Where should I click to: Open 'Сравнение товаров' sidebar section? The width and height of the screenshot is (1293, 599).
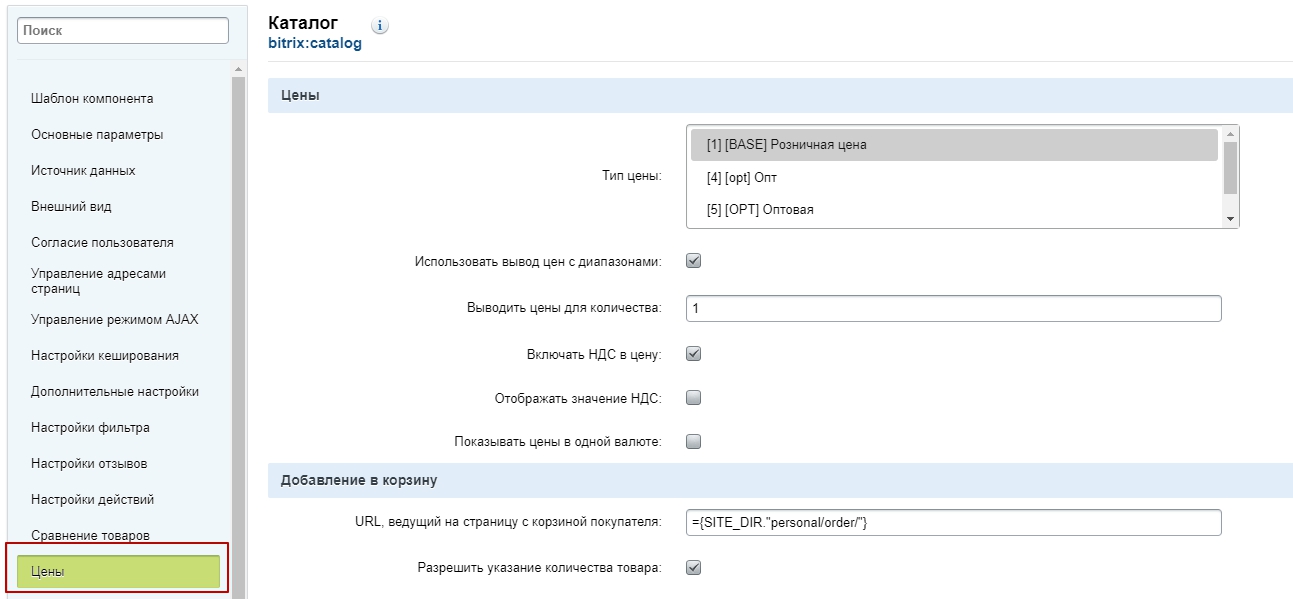click(x=90, y=535)
